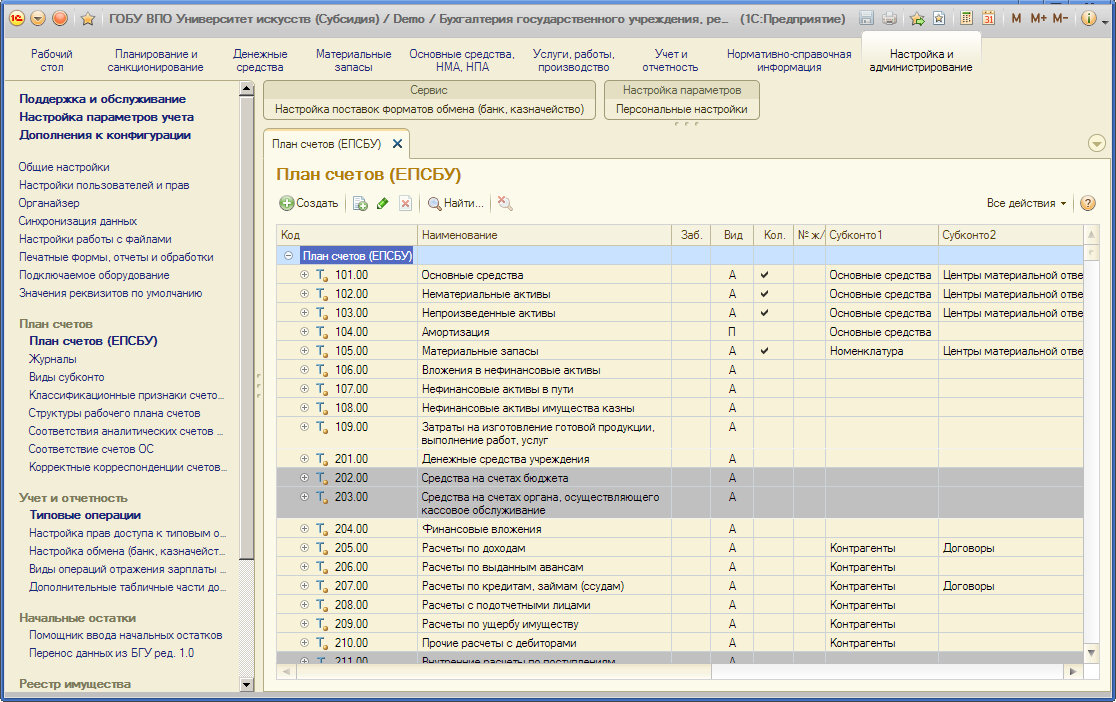The height and width of the screenshot is (702, 1116).
Task: Click the calendar icon in title bar
Action: (989, 19)
